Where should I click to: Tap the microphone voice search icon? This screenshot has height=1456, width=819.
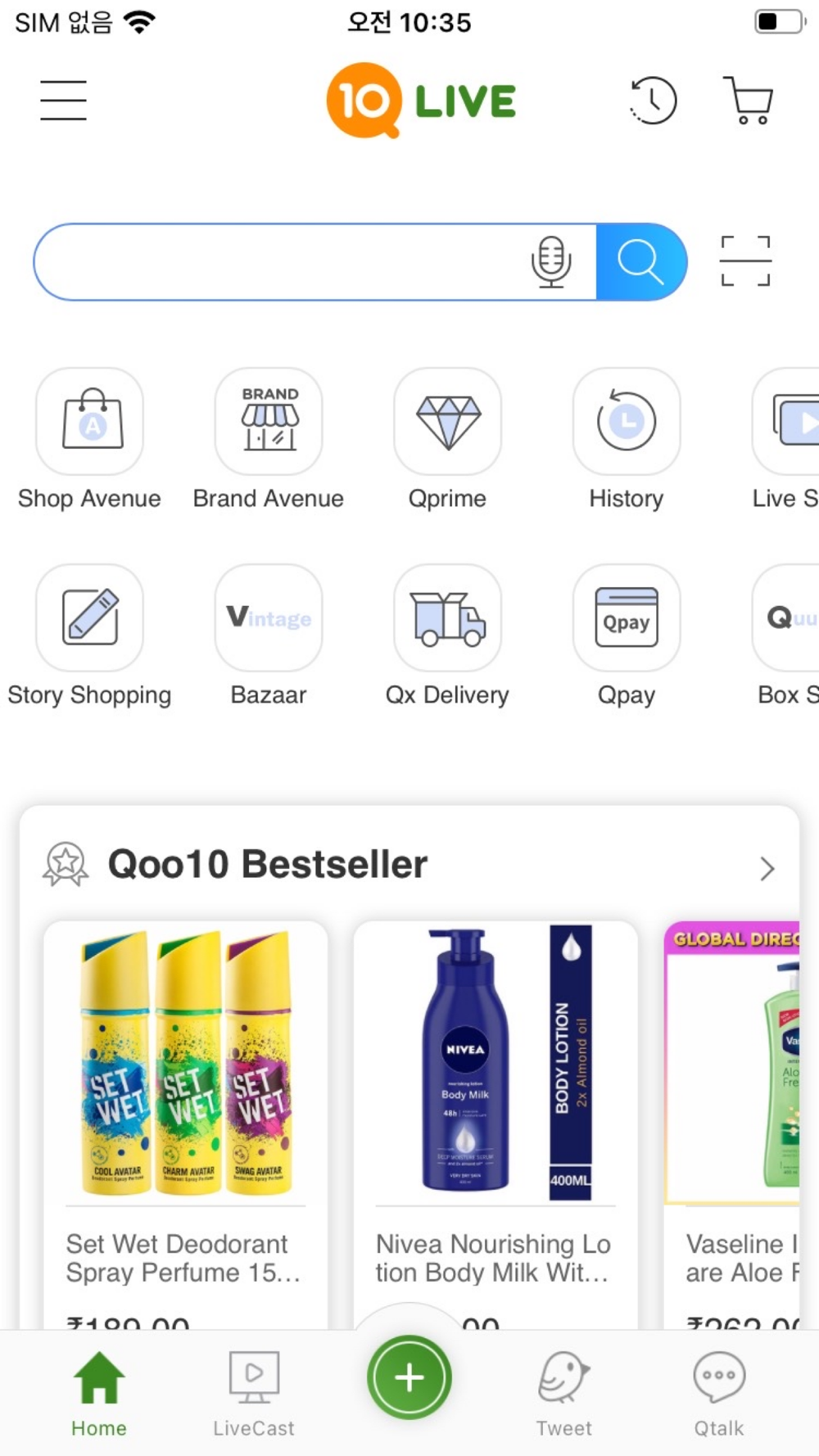551,262
